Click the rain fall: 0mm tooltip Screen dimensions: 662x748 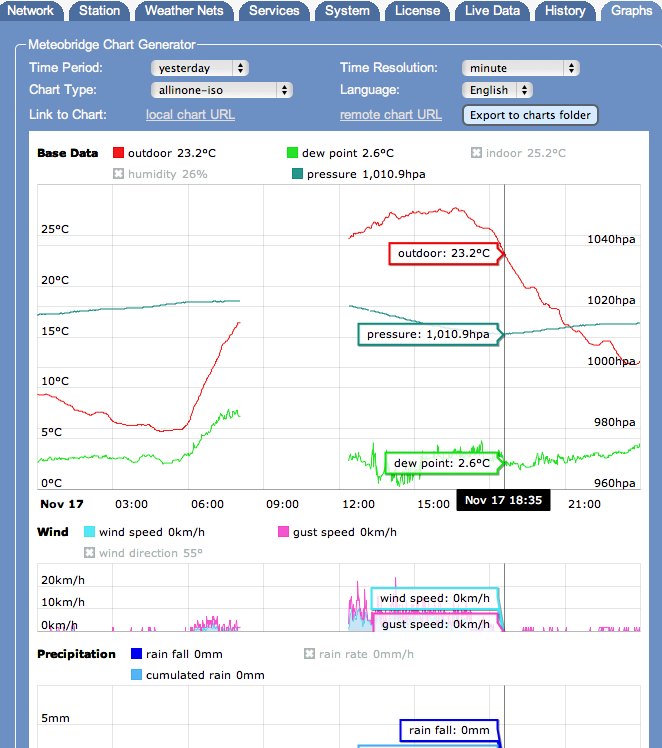coord(449,730)
